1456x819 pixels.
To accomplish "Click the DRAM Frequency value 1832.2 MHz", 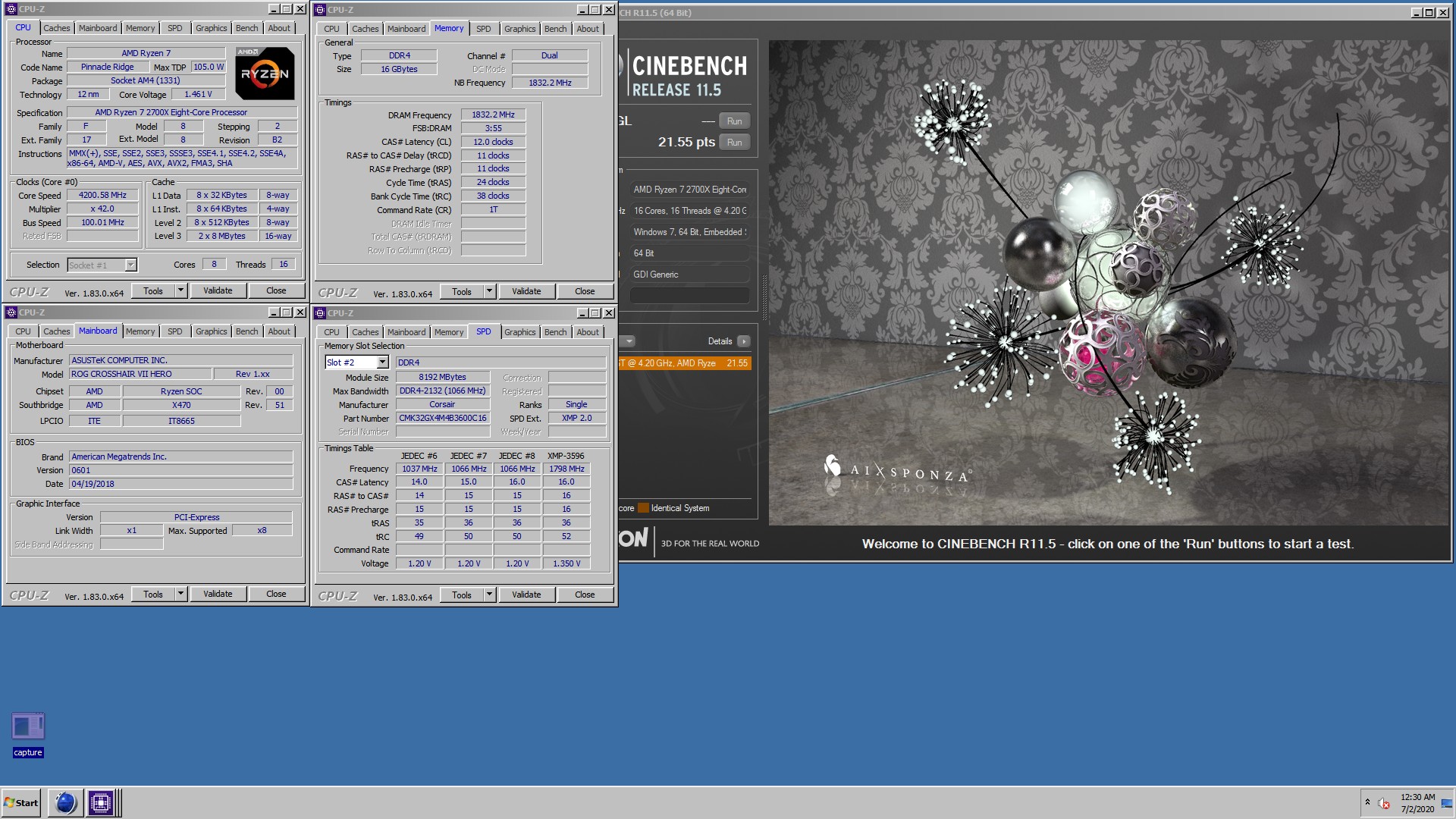I will [493, 115].
